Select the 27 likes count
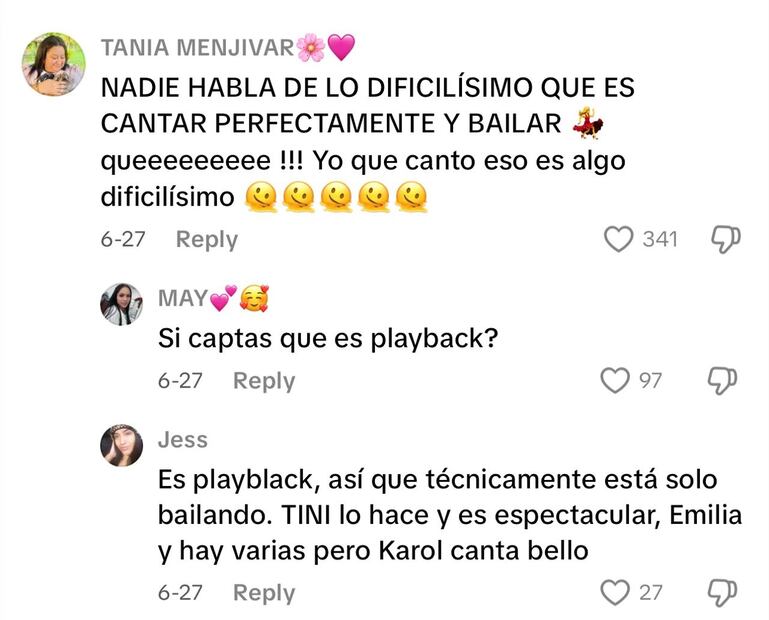The height and width of the screenshot is (620, 769). 650,593
